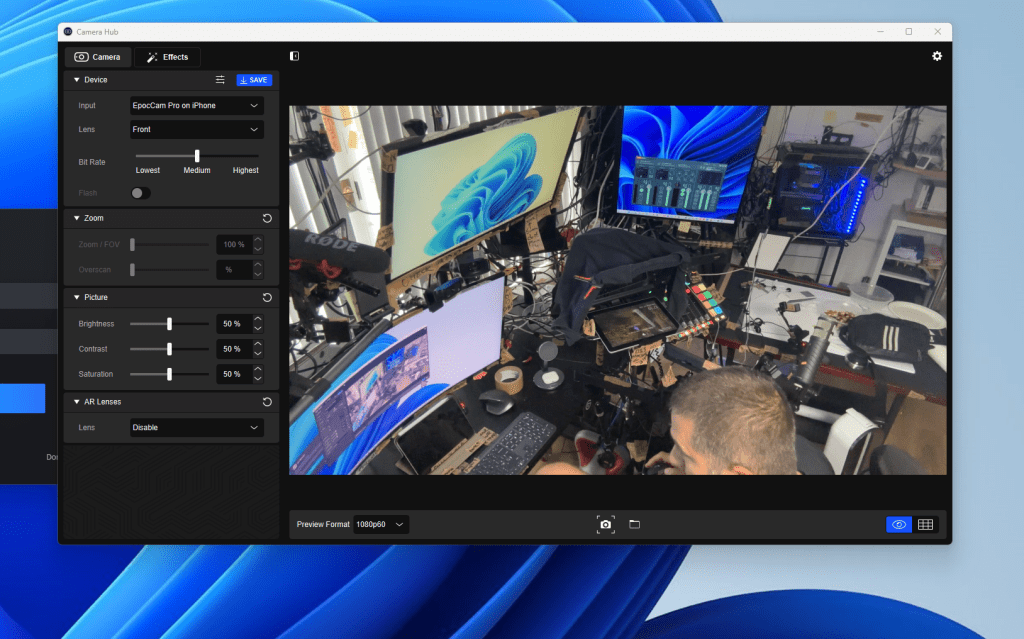Take a snapshot with camera icon
Viewport: 1024px width, 639px height.
(x=605, y=524)
